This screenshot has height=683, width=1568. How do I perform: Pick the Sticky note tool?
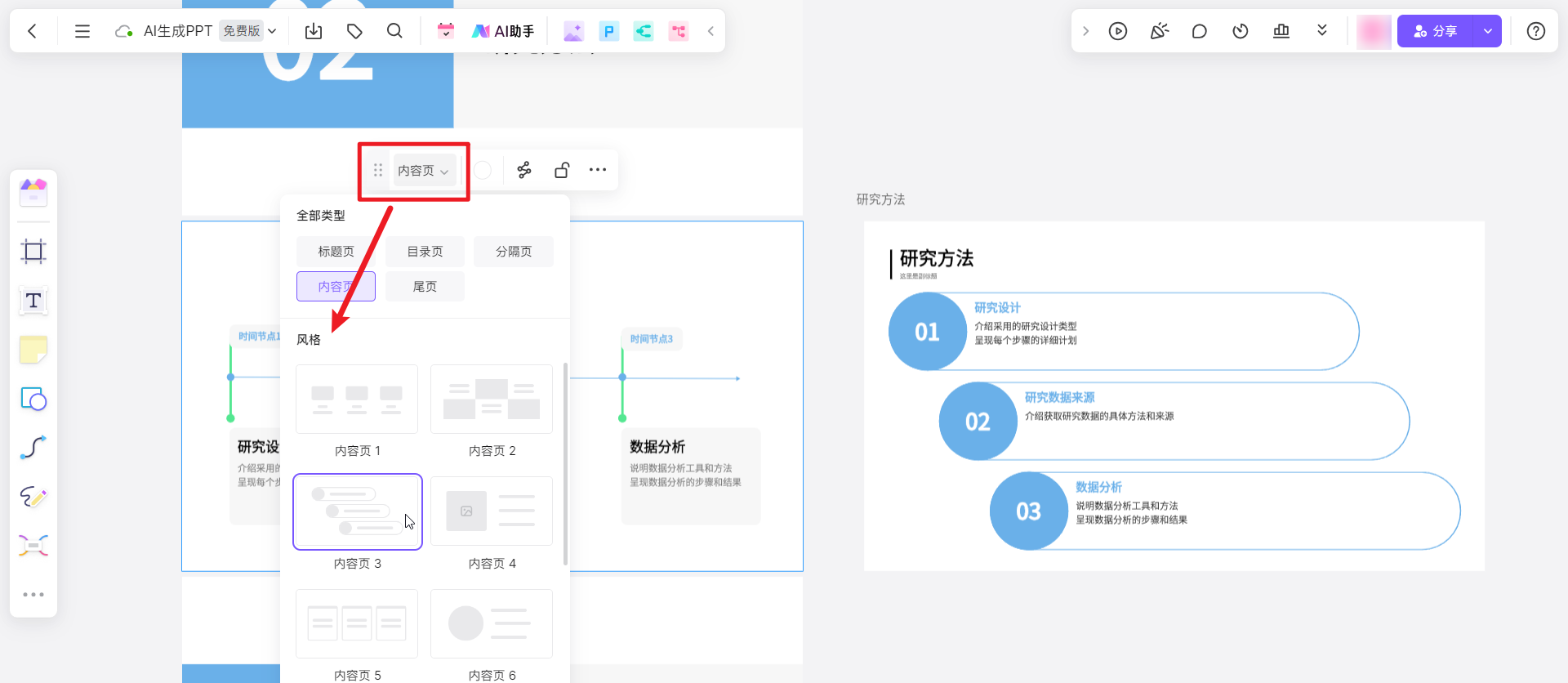pos(33,350)
